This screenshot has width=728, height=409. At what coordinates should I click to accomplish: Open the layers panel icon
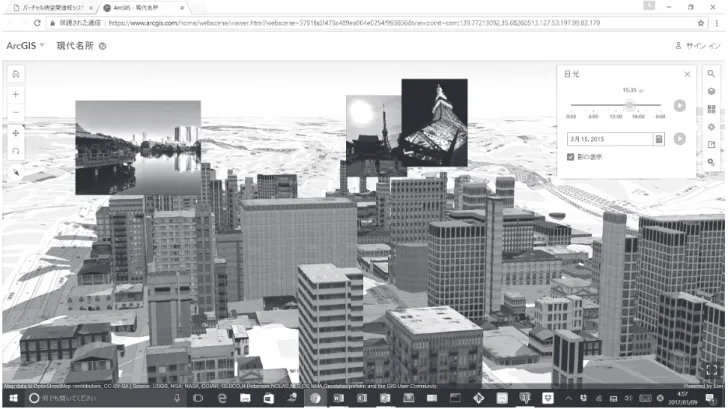(x=711, y=91)
